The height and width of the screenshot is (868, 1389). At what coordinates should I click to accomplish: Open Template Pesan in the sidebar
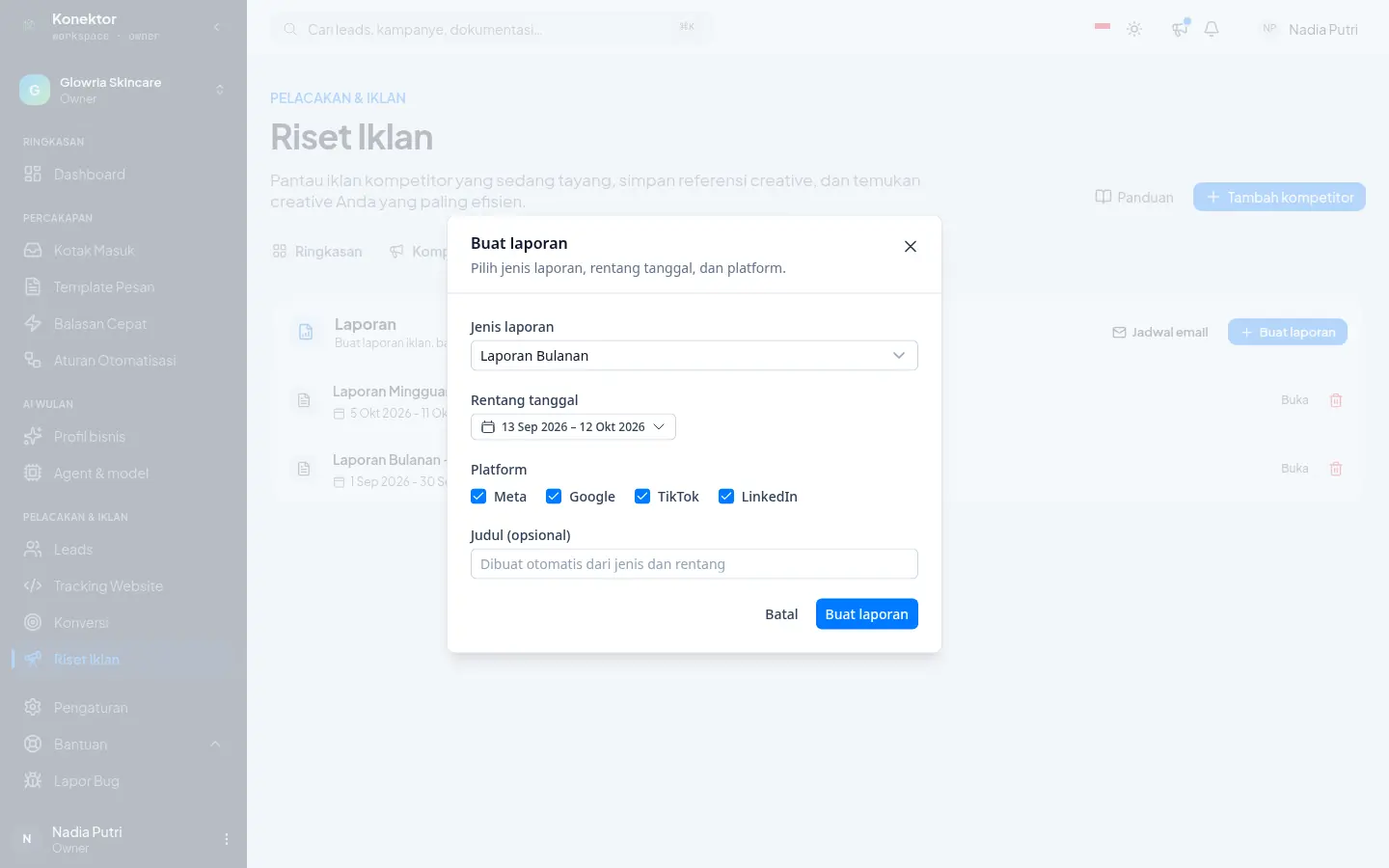(x=123, y=287)
